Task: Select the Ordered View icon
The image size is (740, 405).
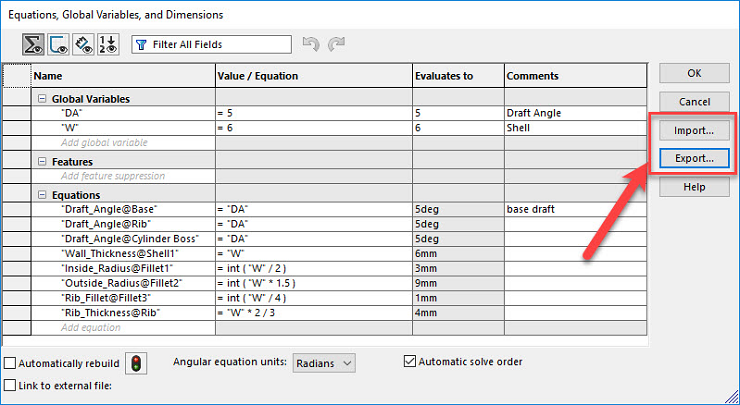Action: pos(108,45)
